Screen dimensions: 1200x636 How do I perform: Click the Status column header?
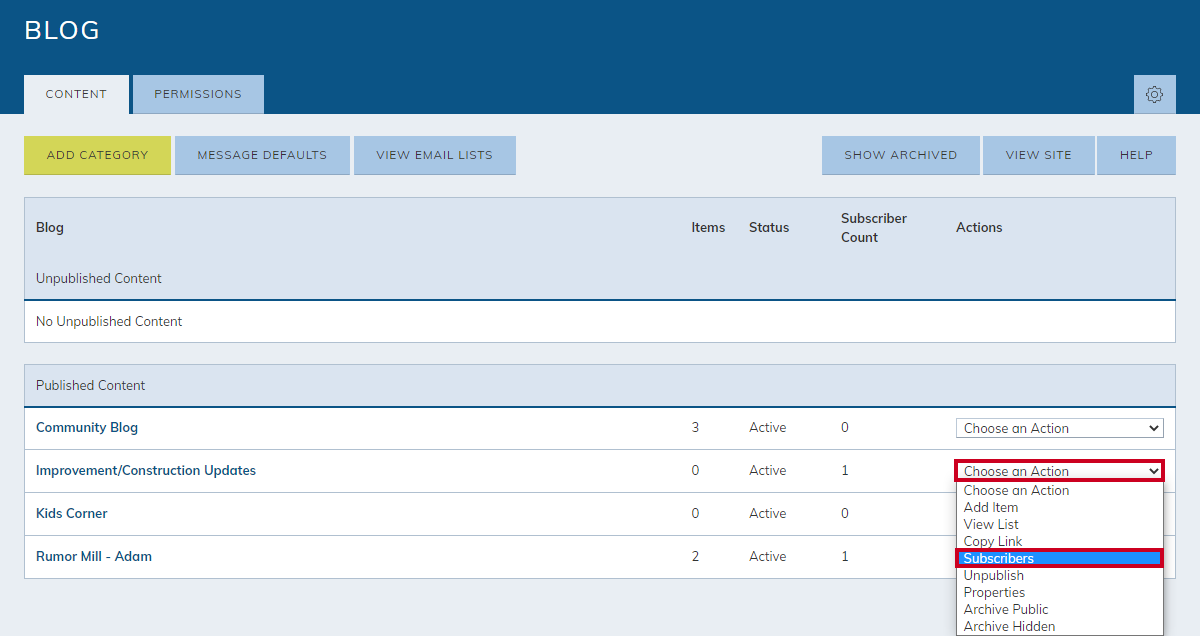[769, 227]
